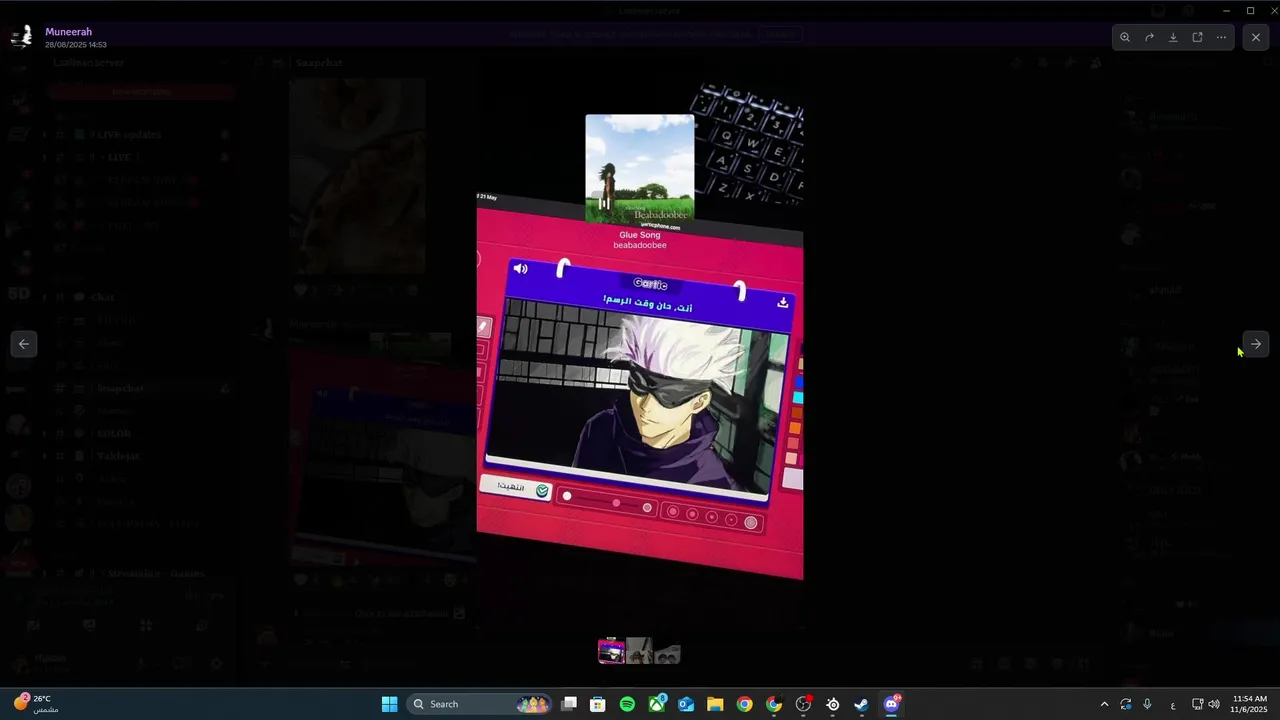Viewport: 1280px width, 720px height.
Task: Open Discord from the taskbar
Action: [x=891, y=704]
